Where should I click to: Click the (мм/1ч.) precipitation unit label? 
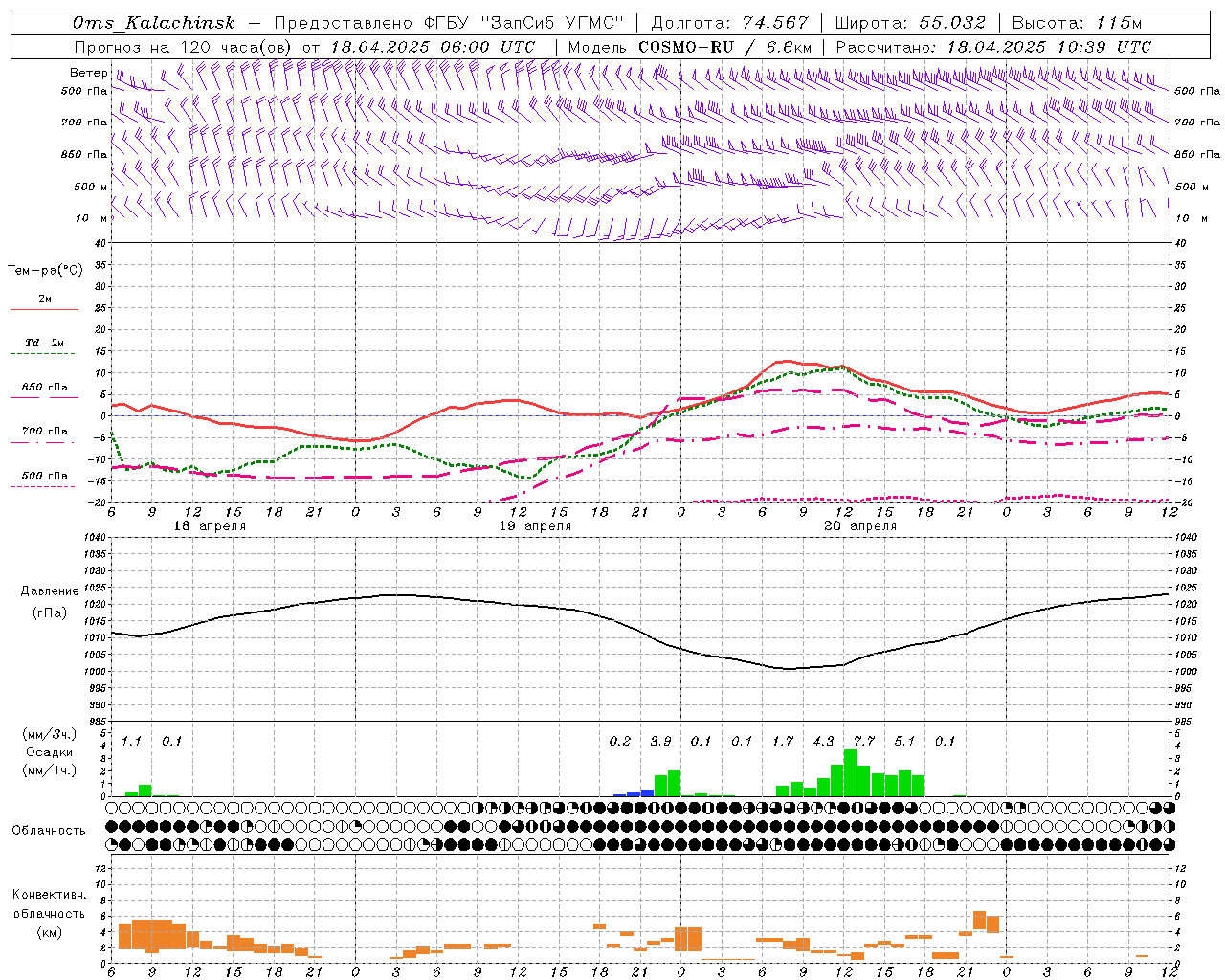(x=50, y=770)
